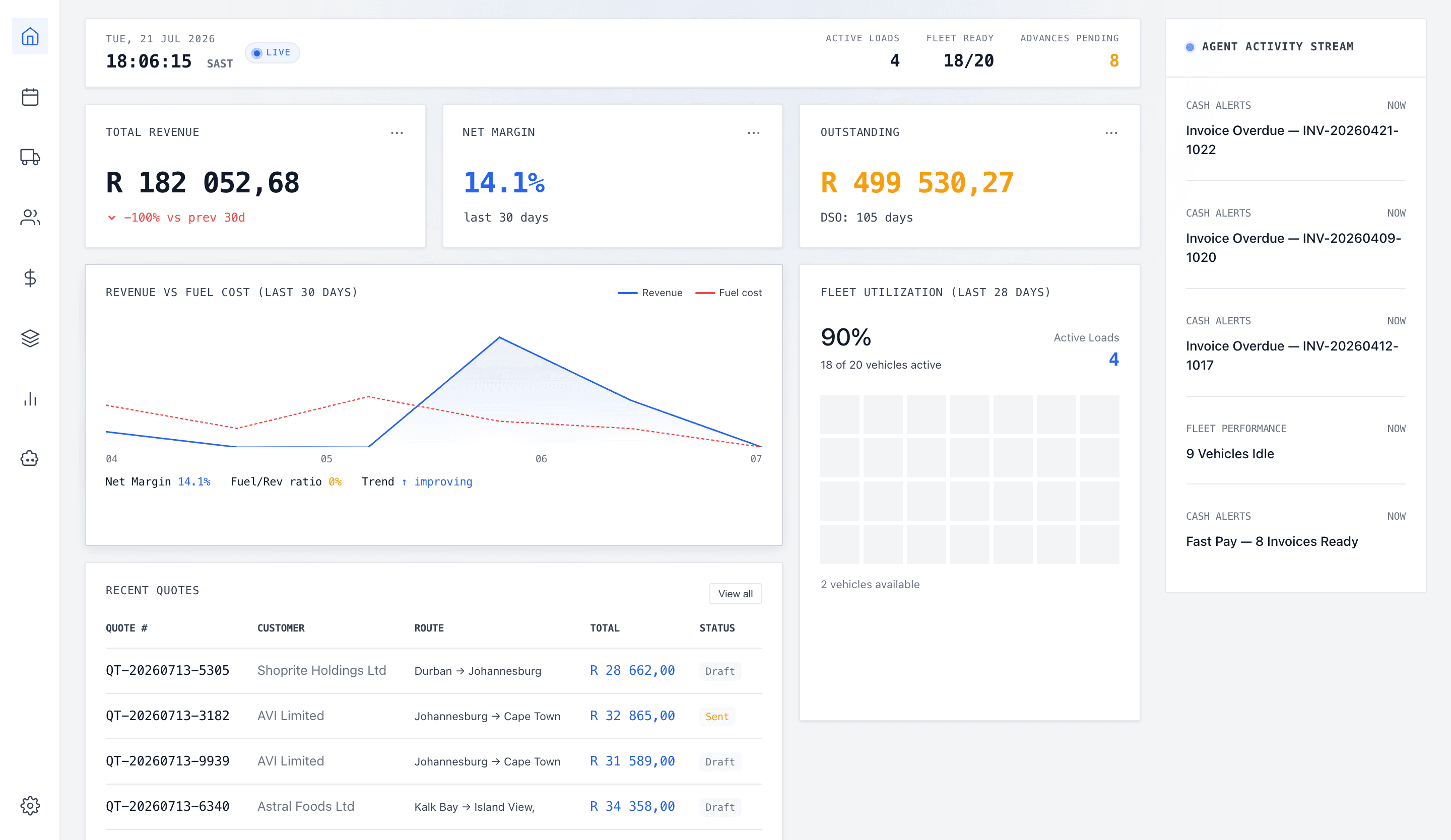Click View all in Recent Quotes

[x=735, y=594]
